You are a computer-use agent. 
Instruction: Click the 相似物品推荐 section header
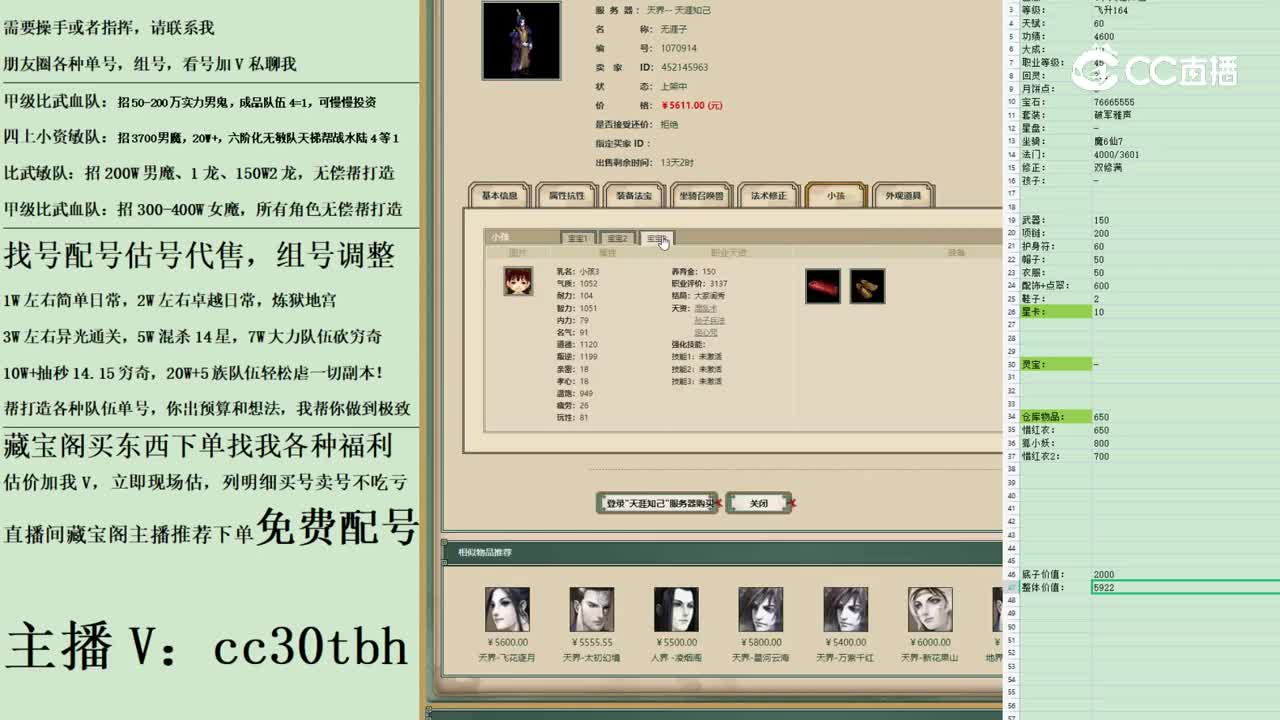click(x=485, y=552)
